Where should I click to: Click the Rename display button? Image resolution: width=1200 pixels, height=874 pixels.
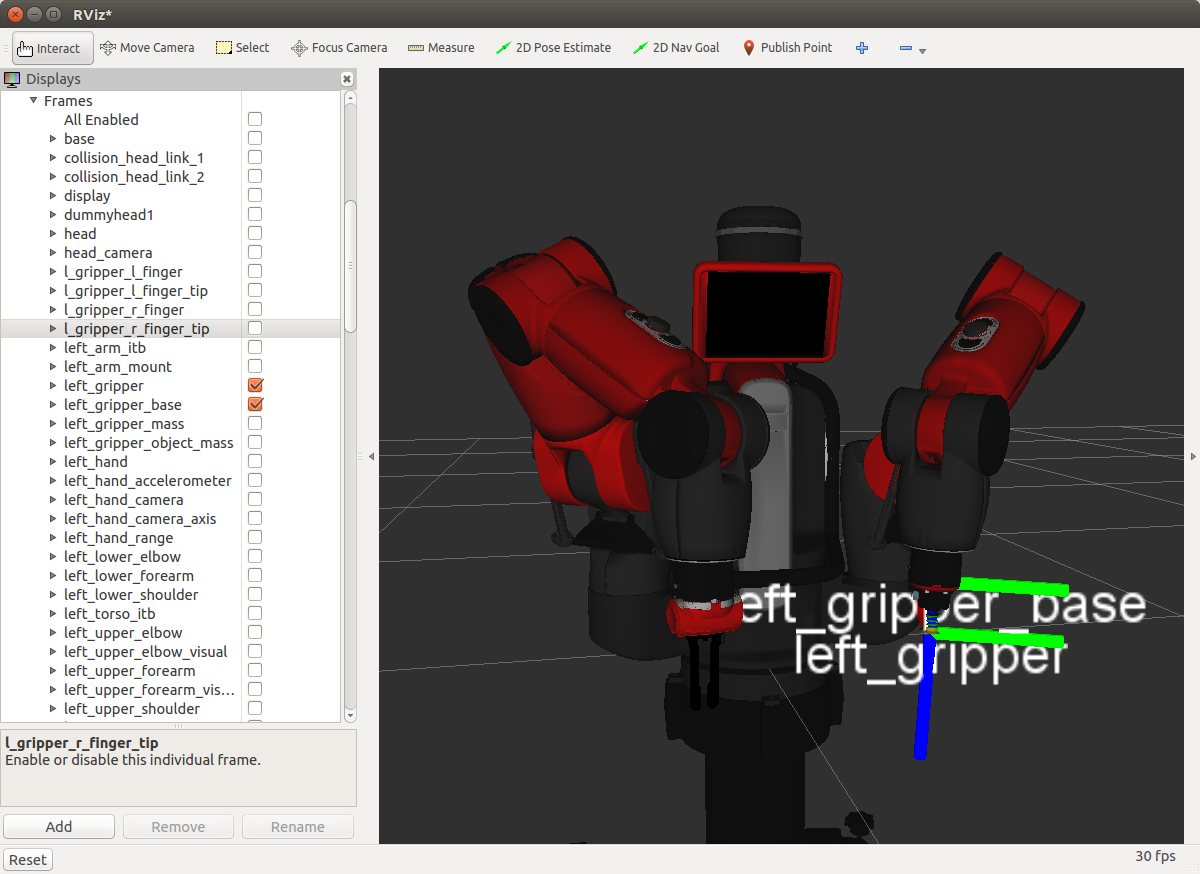[x=298, y=826]
